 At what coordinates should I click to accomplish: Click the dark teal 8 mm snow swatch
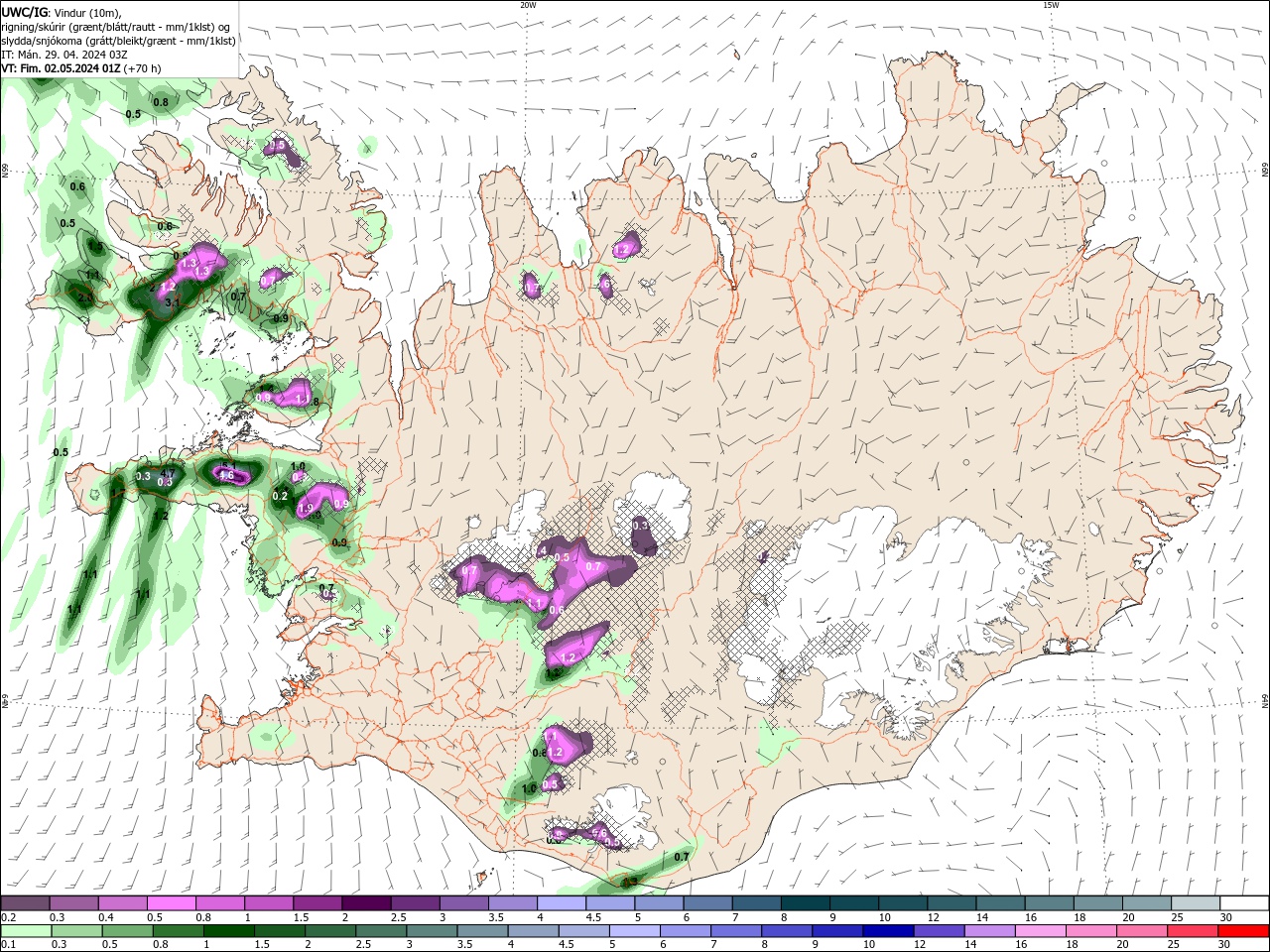(805, 903)
